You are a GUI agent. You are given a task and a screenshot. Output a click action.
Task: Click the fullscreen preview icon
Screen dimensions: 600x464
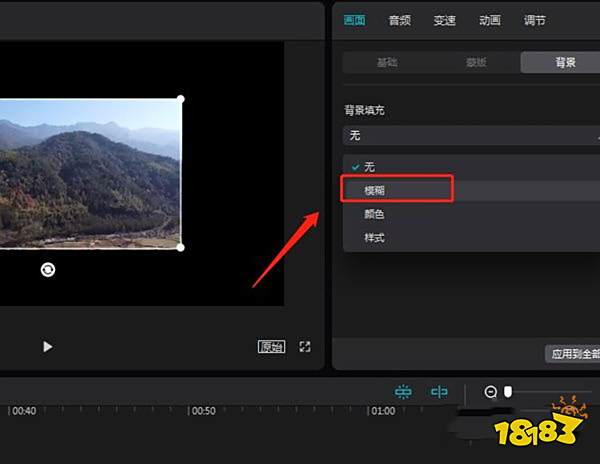[x=305, y=347]
